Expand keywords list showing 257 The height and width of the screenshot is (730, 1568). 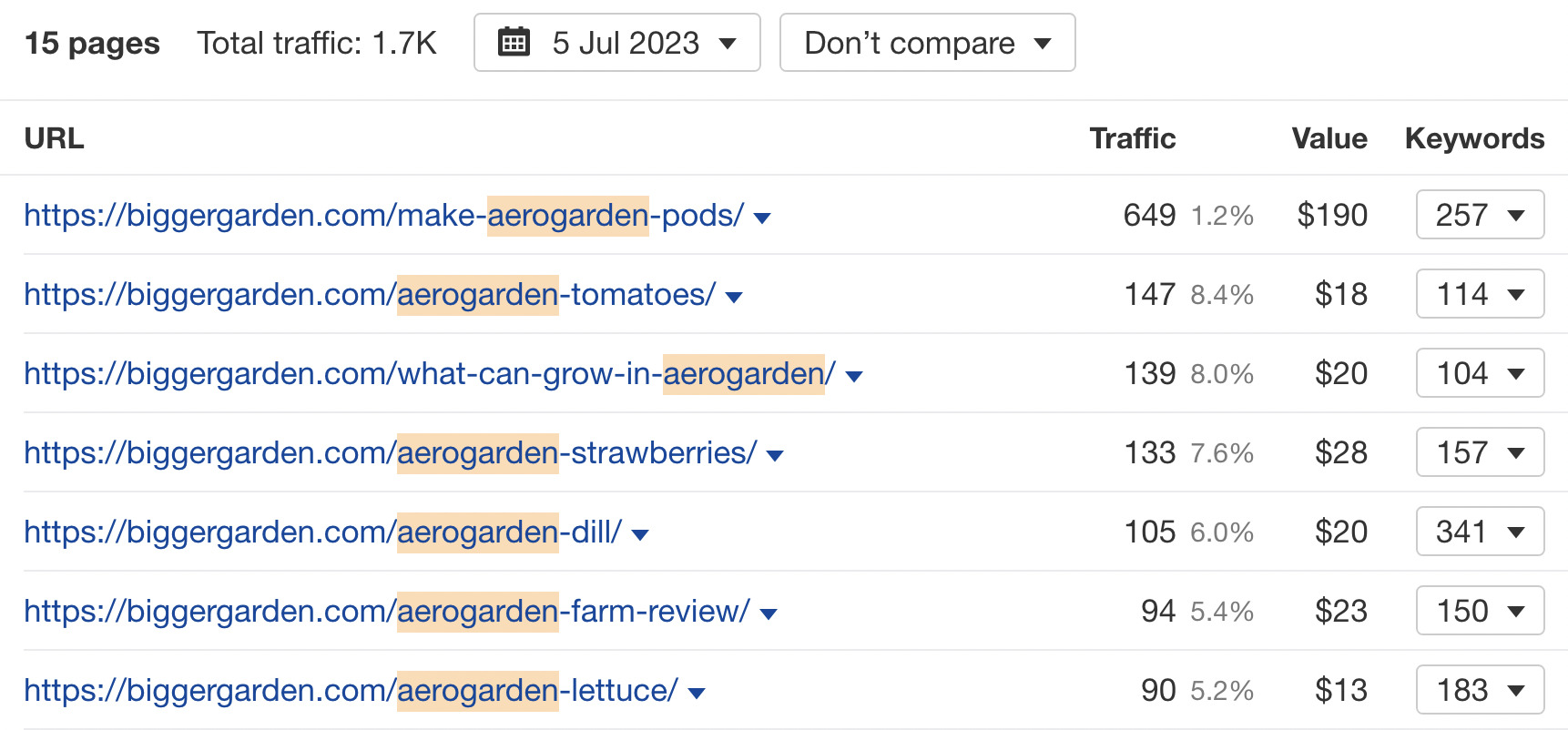1479,215
